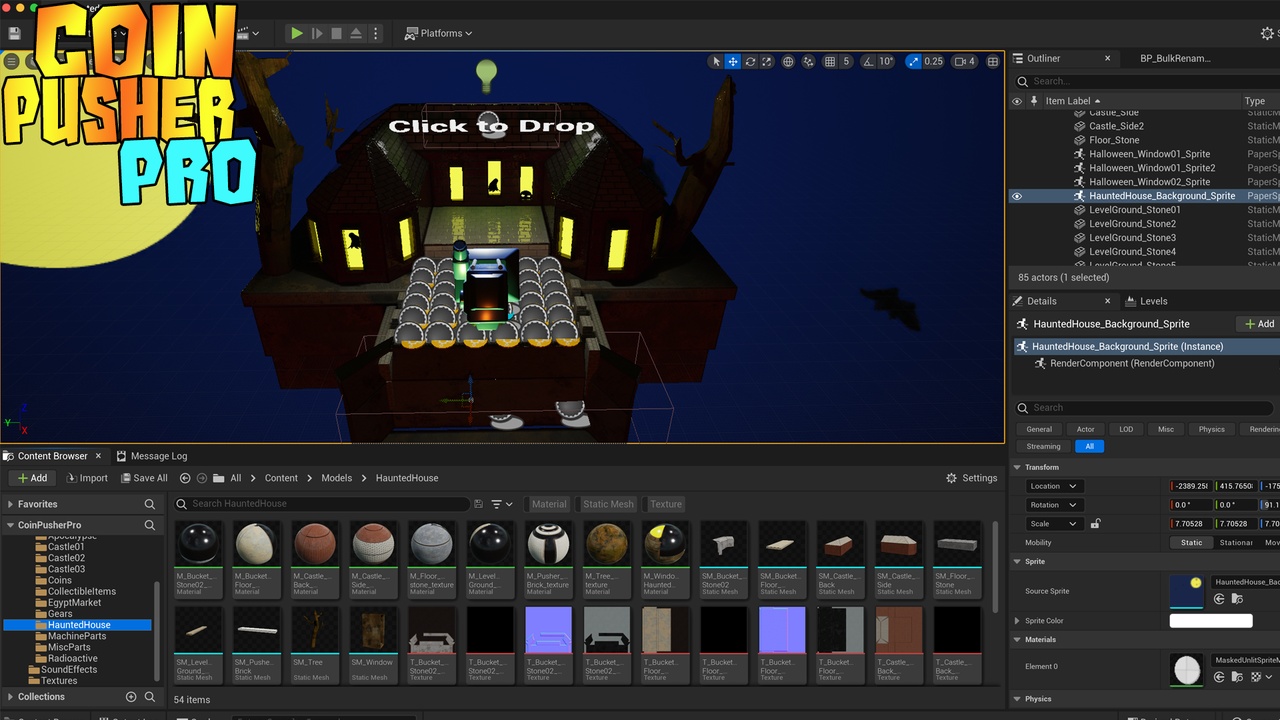The width and height of the screenshot is (1280, 720).
Task: Click Import in Content Browser
Action: click(86, 478)
